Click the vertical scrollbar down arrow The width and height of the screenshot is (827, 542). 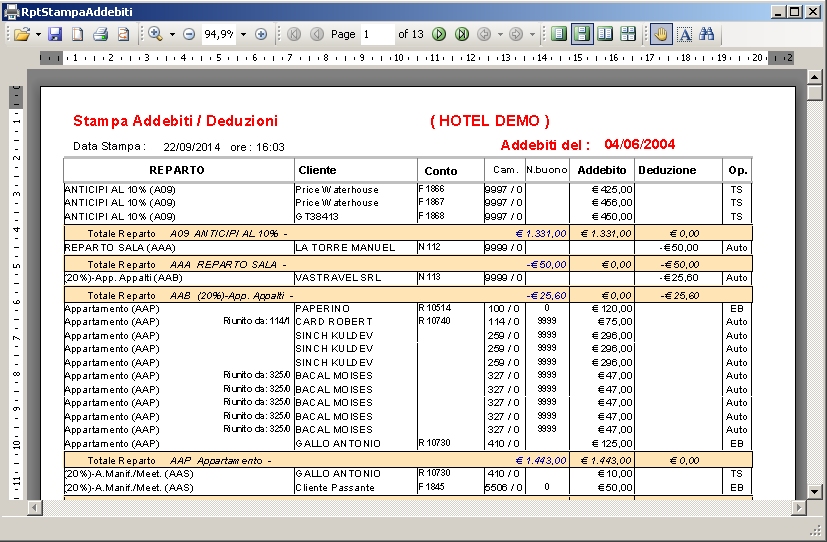click(x=814, y=491)
